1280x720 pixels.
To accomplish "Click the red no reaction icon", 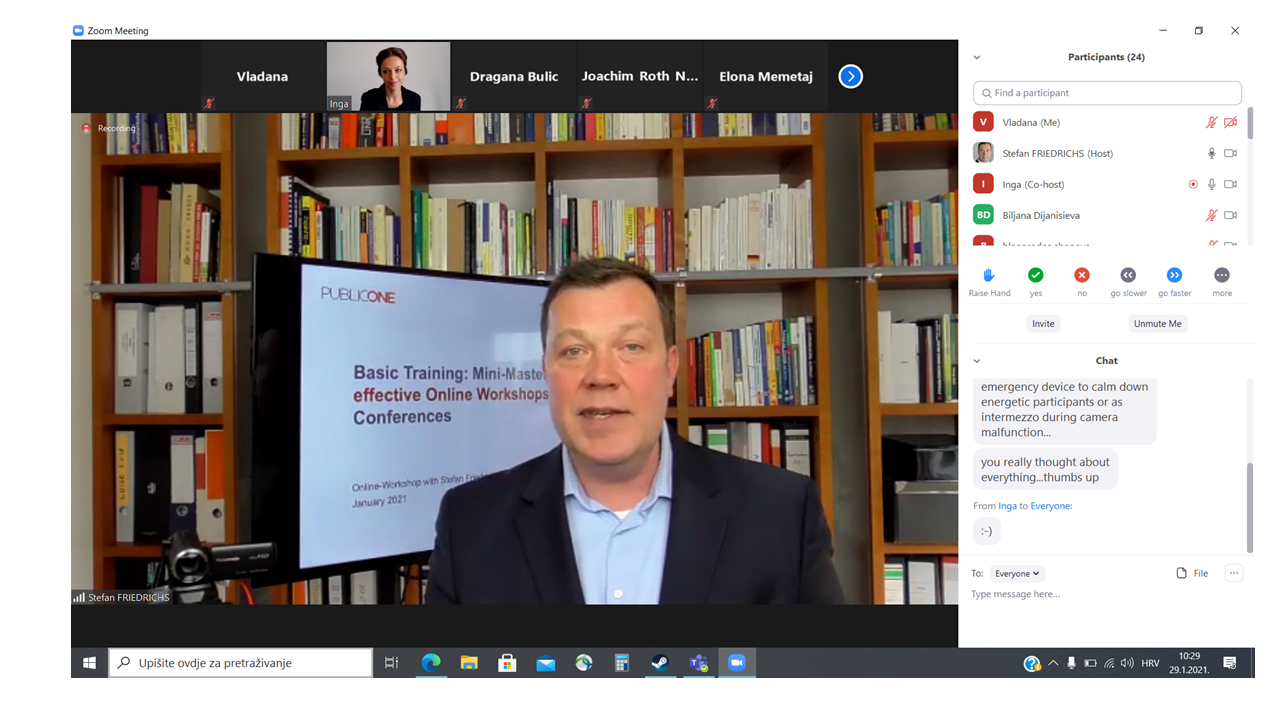I will pos(1082,275).
